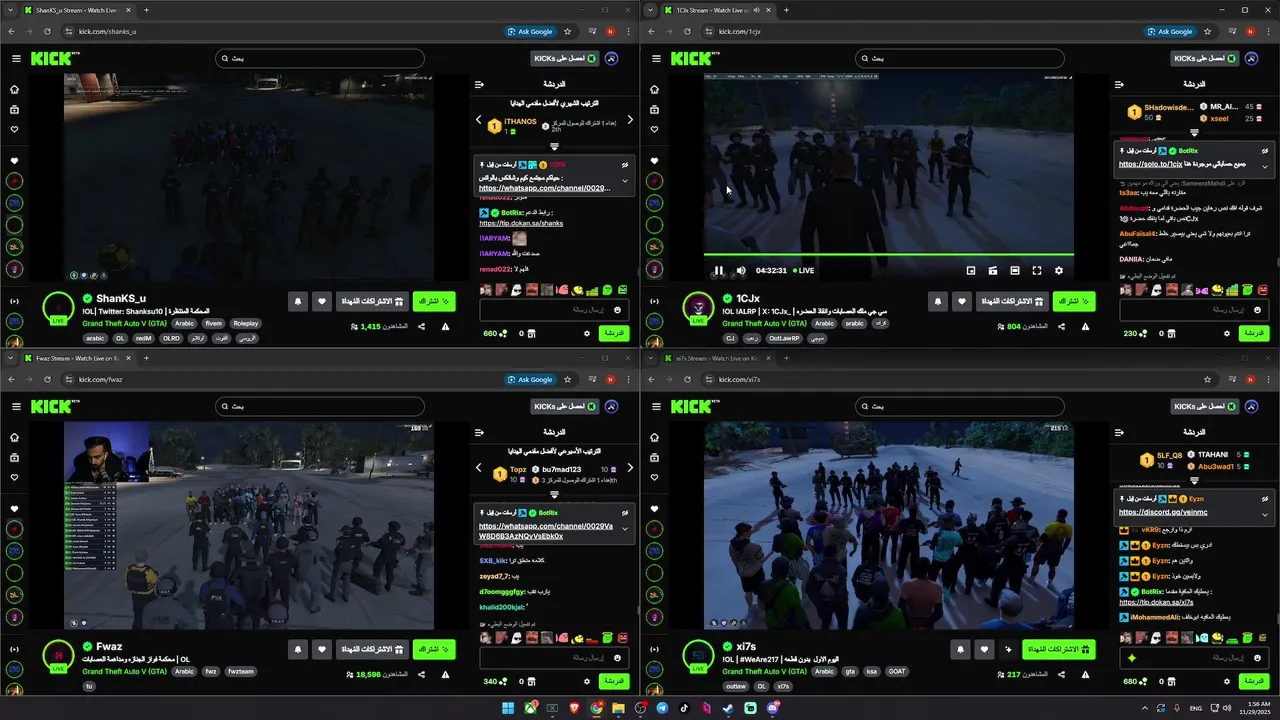
Task: Jump to LIVE in 1CJx player
Action: click(803, 270)
